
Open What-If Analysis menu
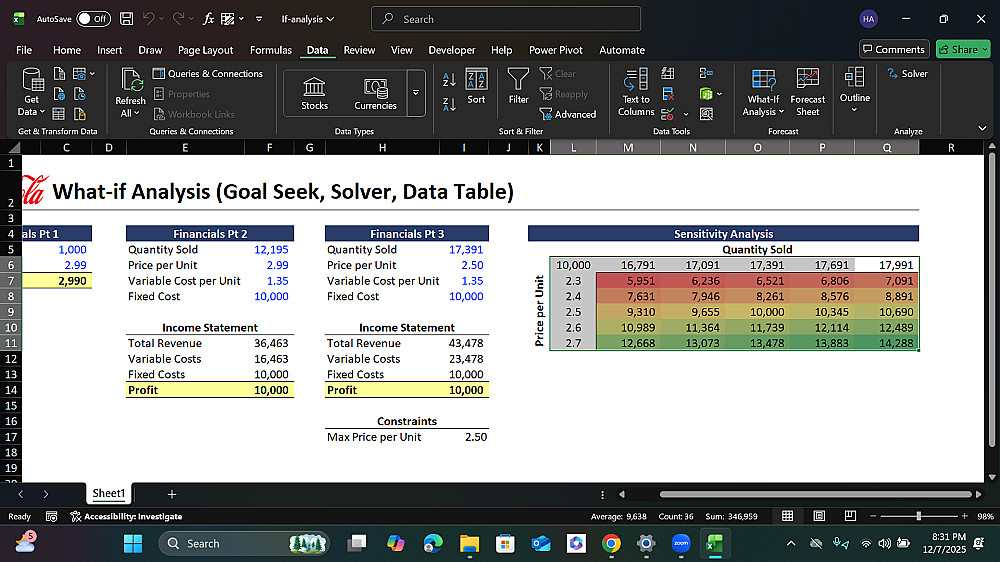click(x=763, y=93)
